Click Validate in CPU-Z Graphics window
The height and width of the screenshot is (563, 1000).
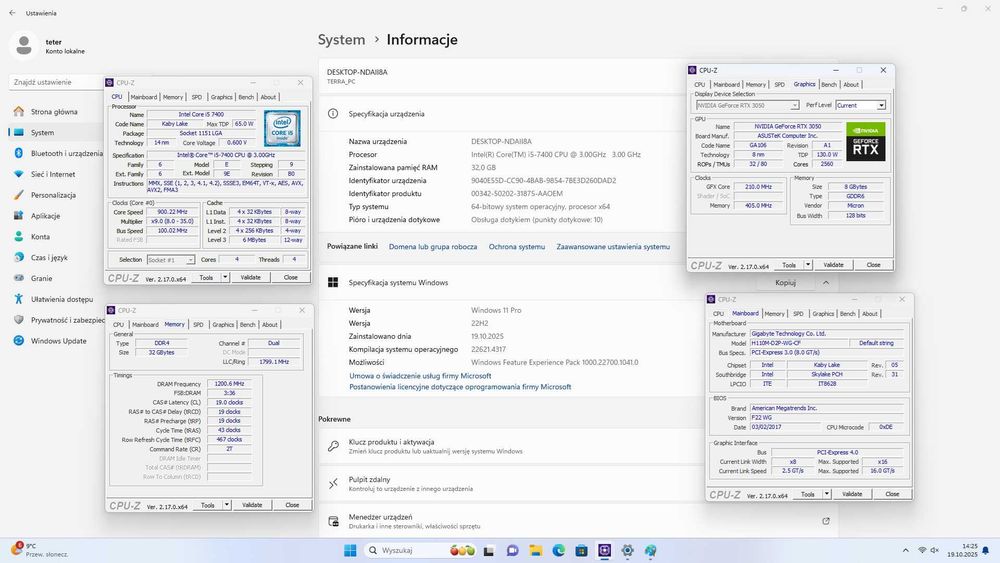834,265
